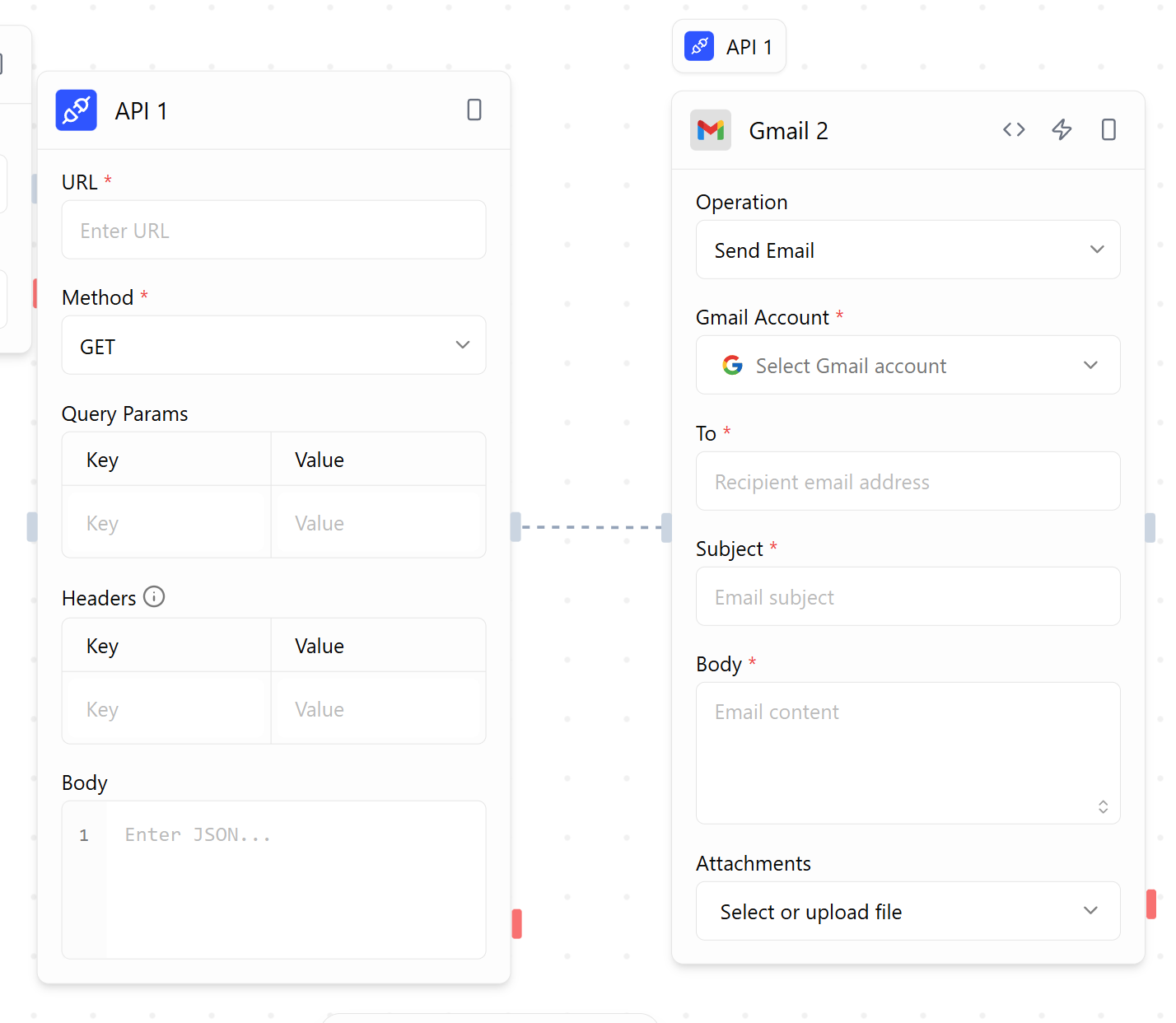The width and height of the screenshot is (1176, 1023).
Task: Expand the Operation Send Email dropdown
Action: point(908,250)
